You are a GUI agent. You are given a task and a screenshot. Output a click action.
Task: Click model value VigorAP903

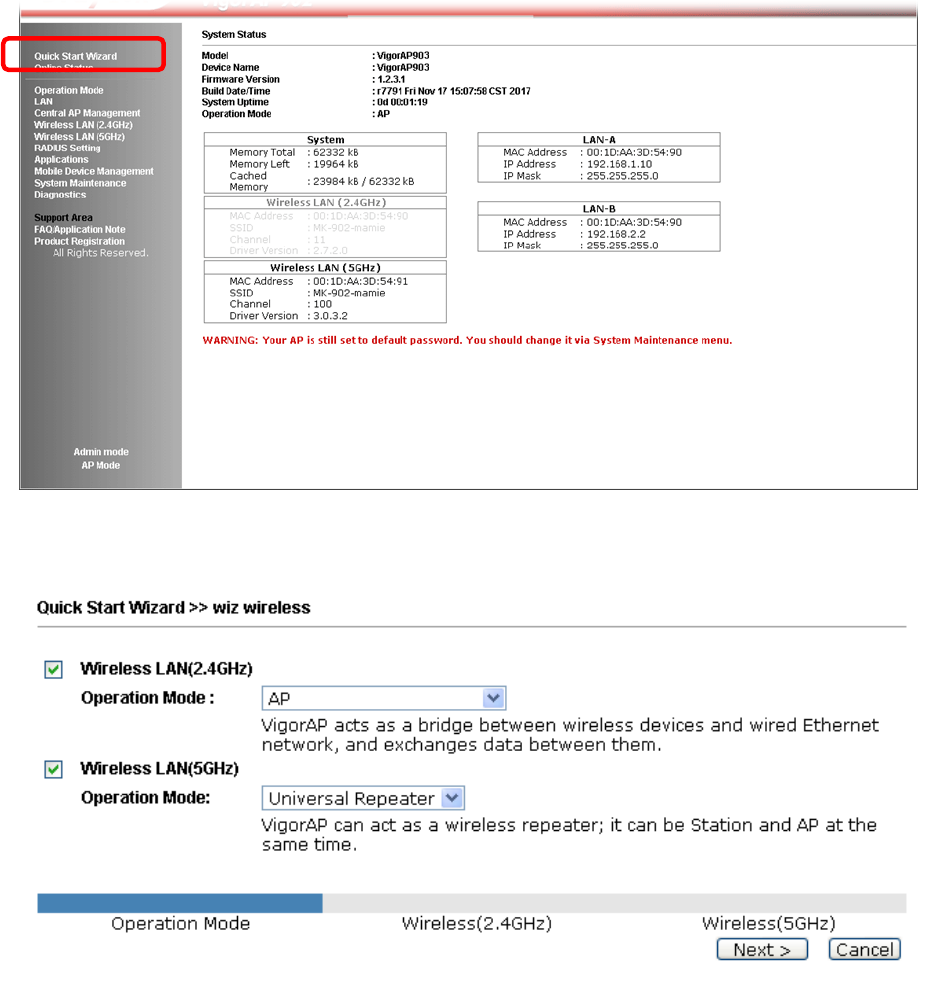tap(403, 55)
